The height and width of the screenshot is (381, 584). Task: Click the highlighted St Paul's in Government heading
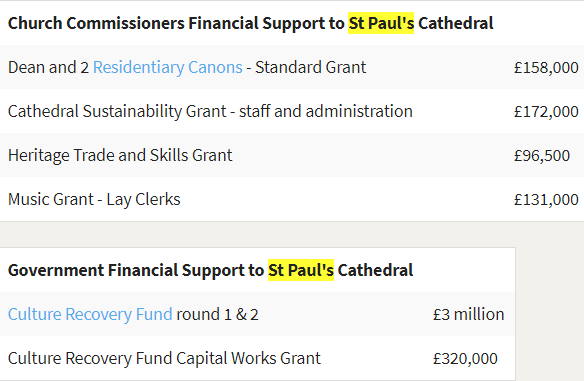301,270
